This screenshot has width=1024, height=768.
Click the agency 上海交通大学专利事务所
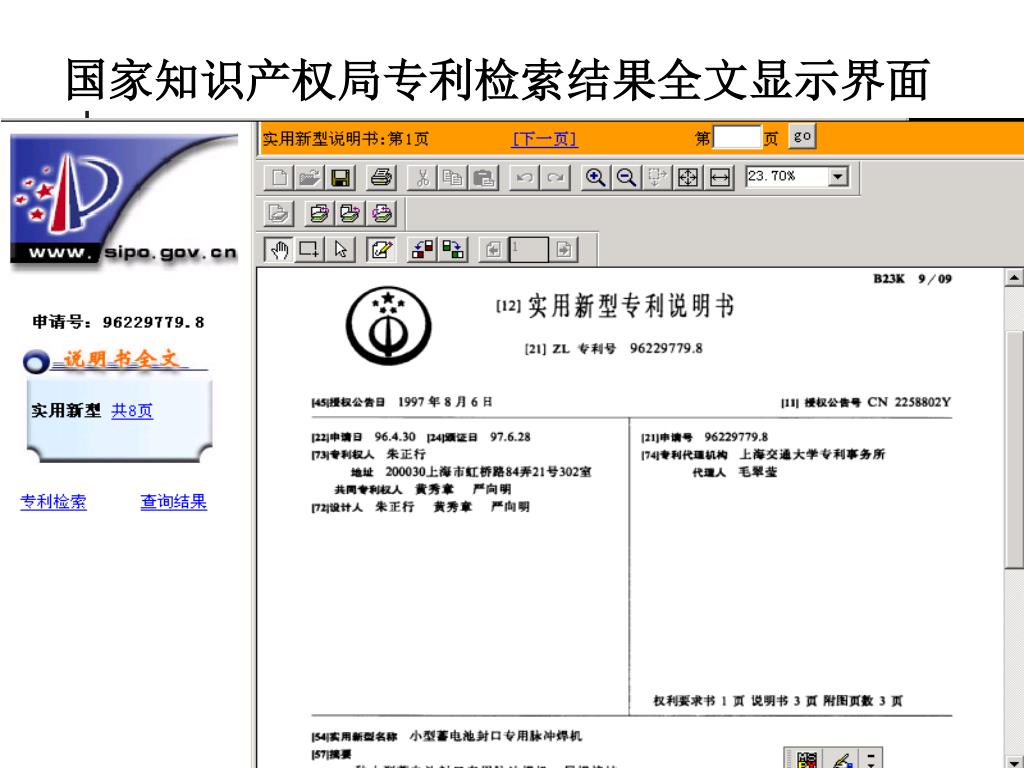click(x=812, y=454)
